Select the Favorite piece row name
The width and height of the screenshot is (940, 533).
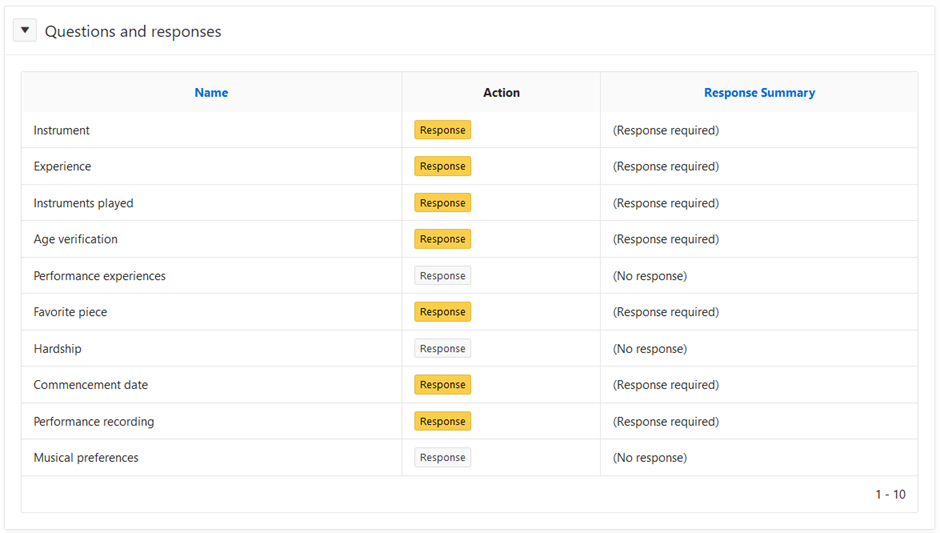pyautogui.click(x=70, y=312)
